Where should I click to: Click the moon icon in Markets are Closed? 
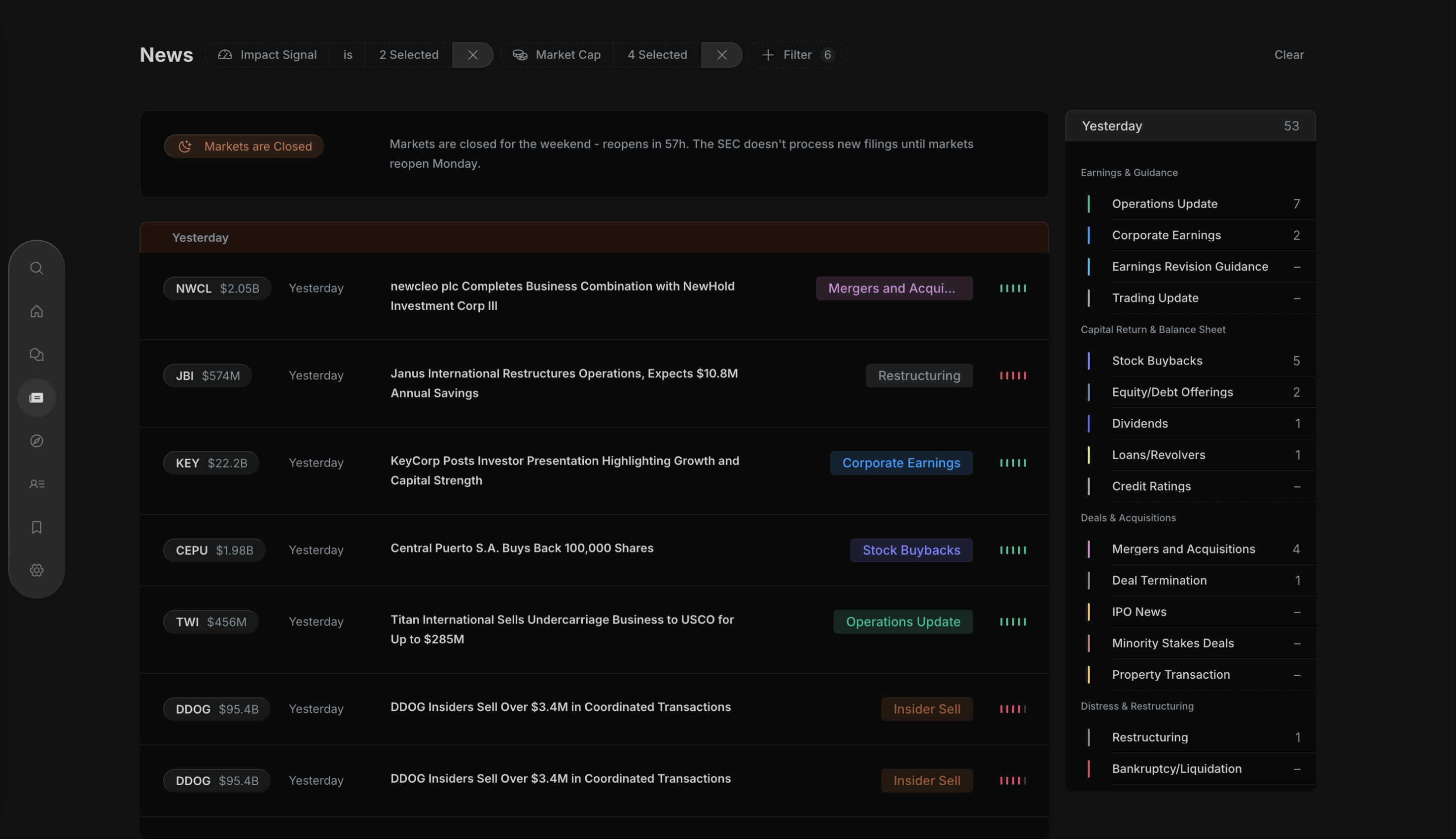[x=184, y=146]
